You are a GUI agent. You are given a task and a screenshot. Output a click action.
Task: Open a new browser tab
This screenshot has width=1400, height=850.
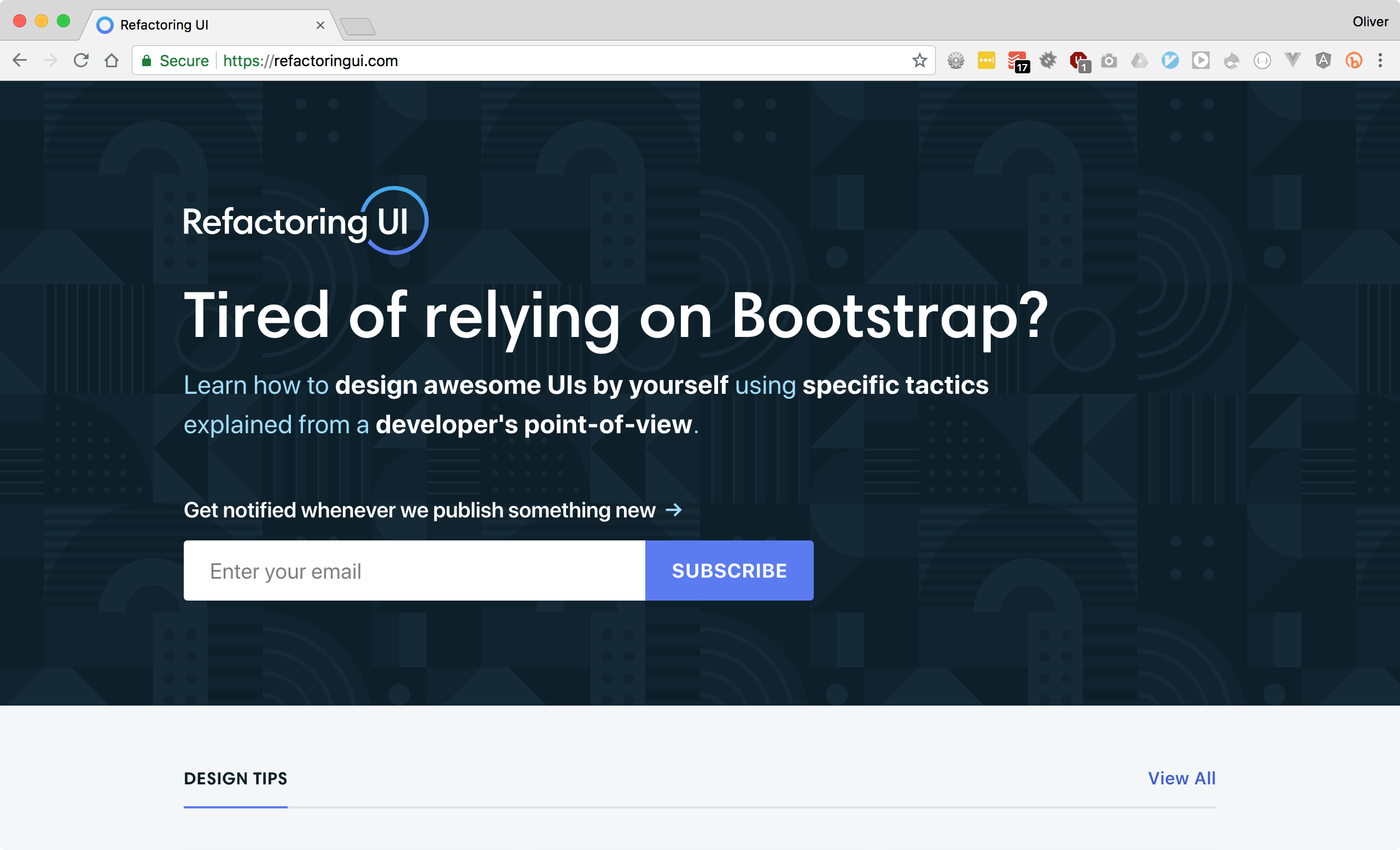click(x=358, y=26)
